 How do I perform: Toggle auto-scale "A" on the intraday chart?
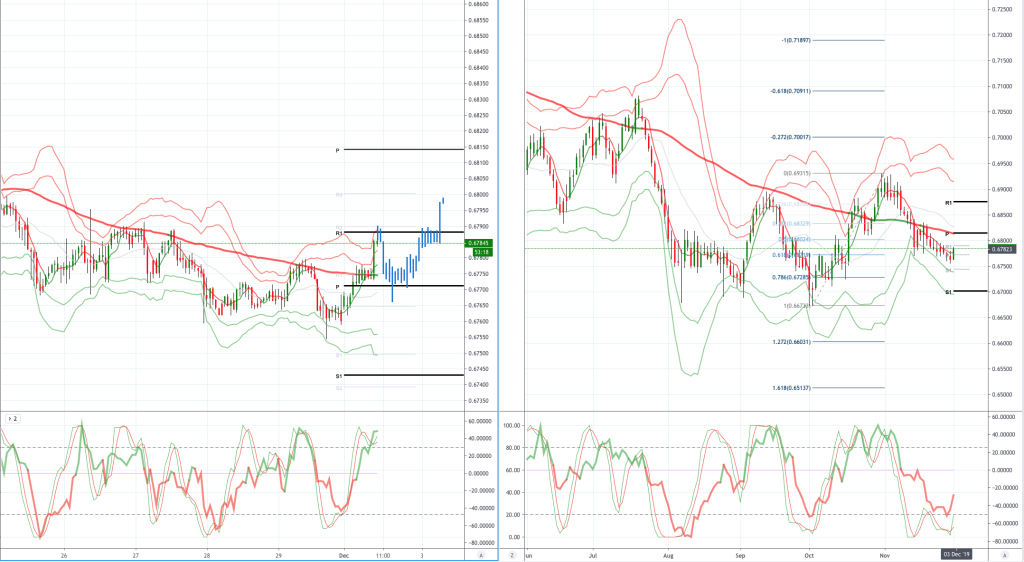click(481, 555)
